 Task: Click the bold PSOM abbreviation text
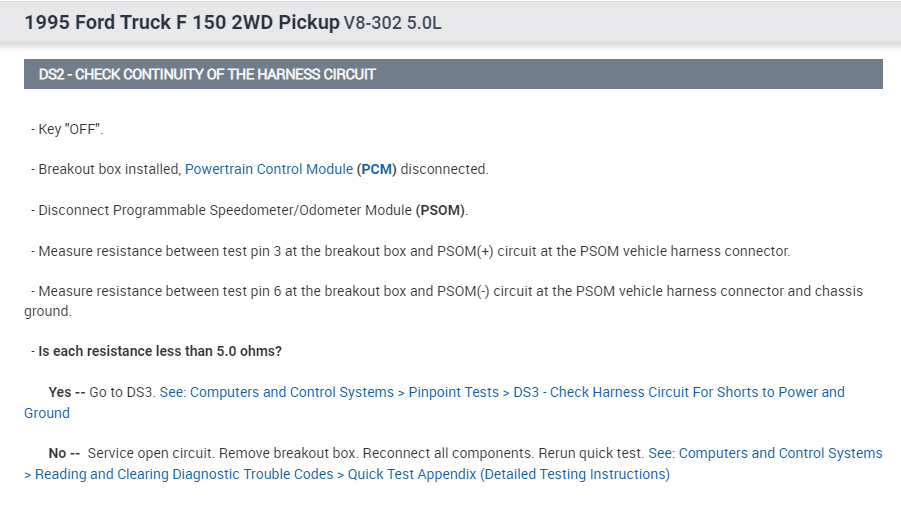pos(441,210)
